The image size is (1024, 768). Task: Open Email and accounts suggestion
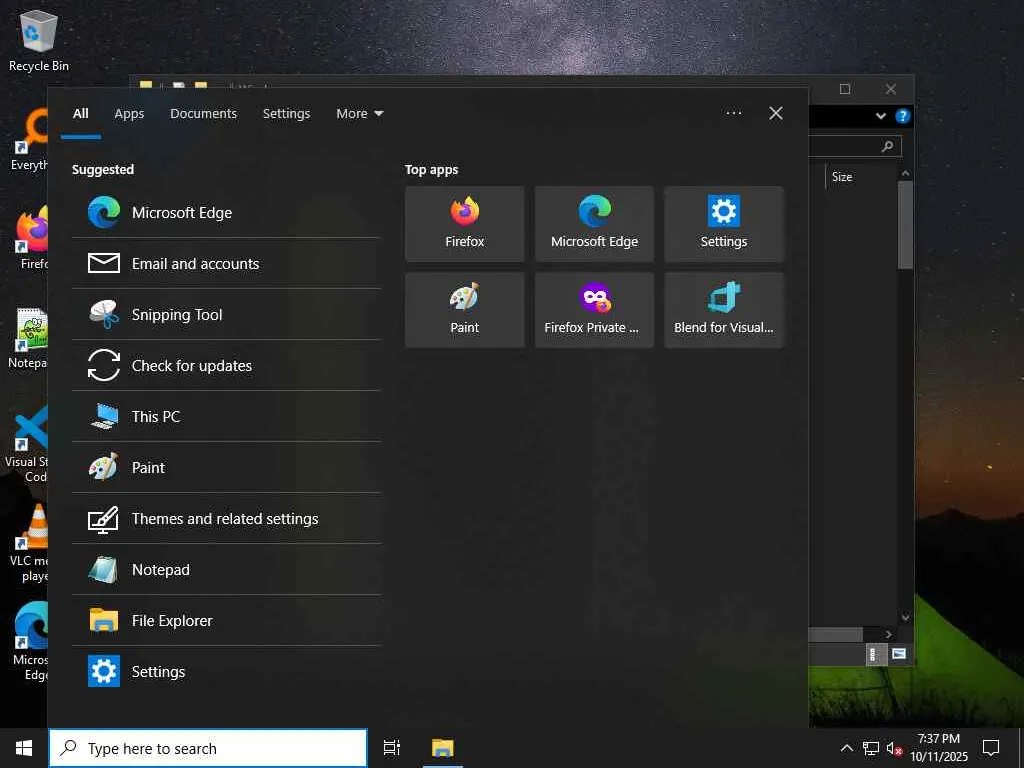226,264
